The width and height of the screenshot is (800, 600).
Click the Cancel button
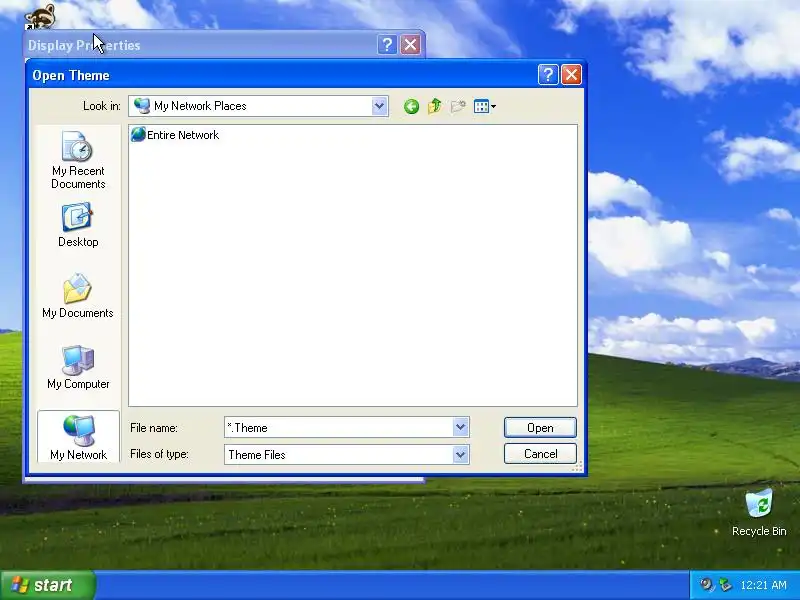pyautogui.click(x=540, y=454)
